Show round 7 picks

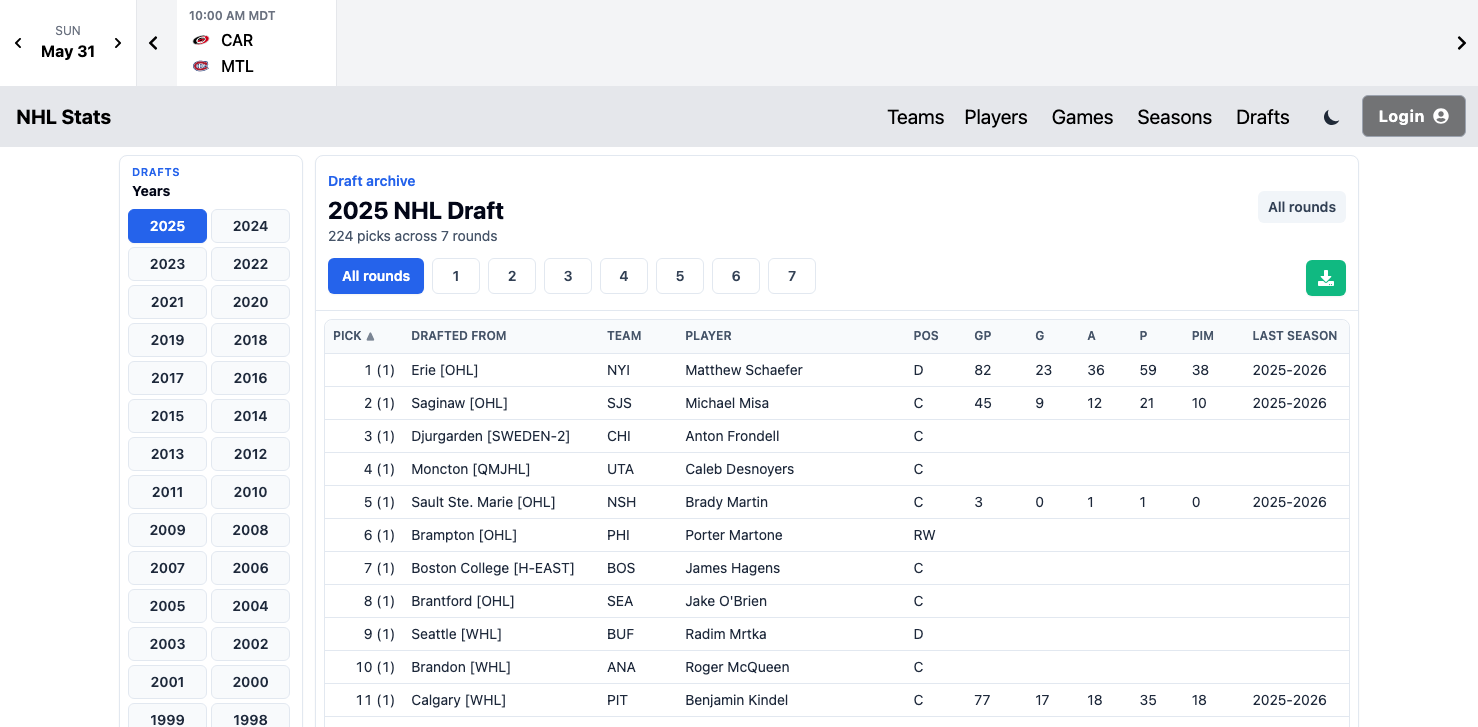click(x=792, y=276)
